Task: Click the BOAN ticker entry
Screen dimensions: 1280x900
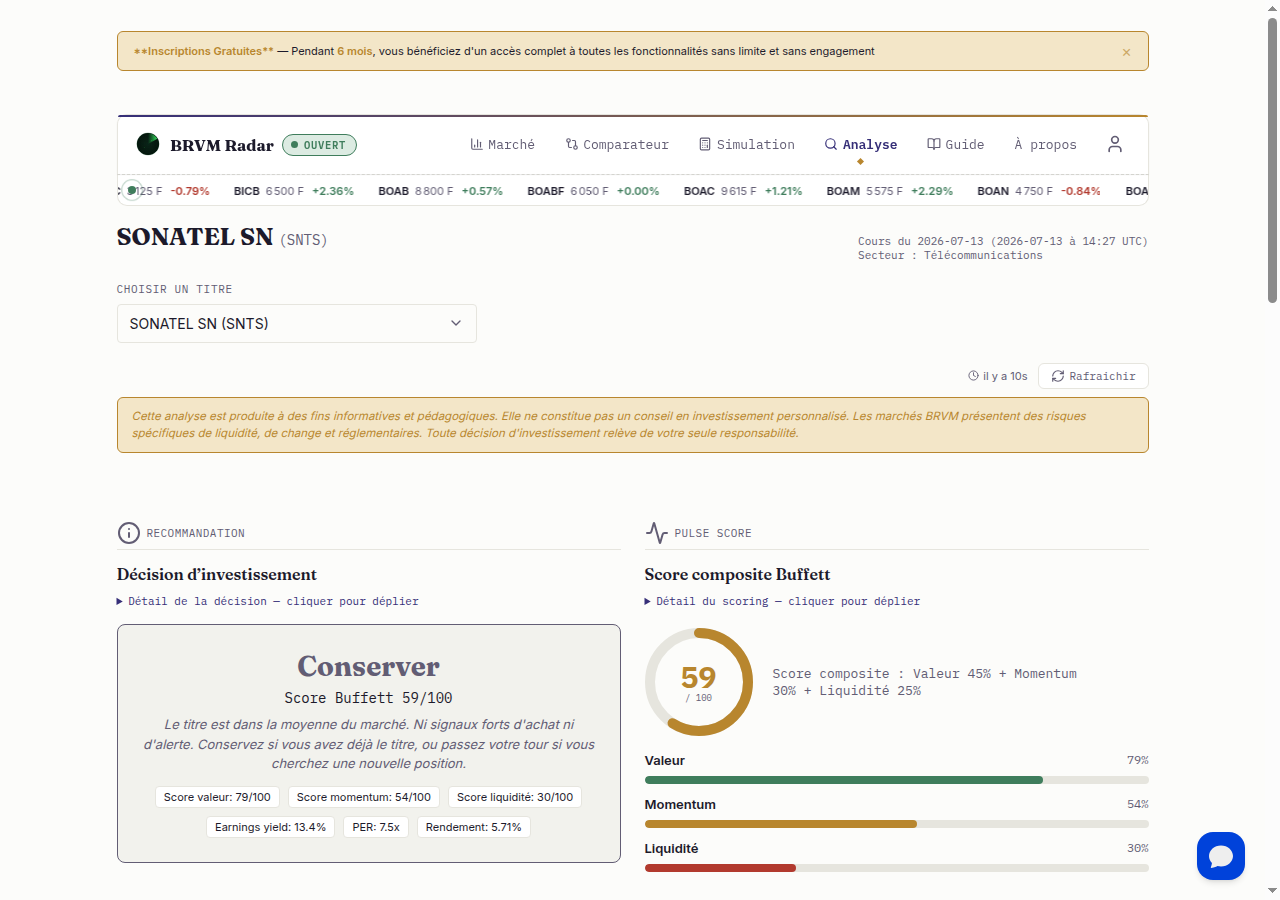Action: pyautogui.click(x=1039, y=191)
